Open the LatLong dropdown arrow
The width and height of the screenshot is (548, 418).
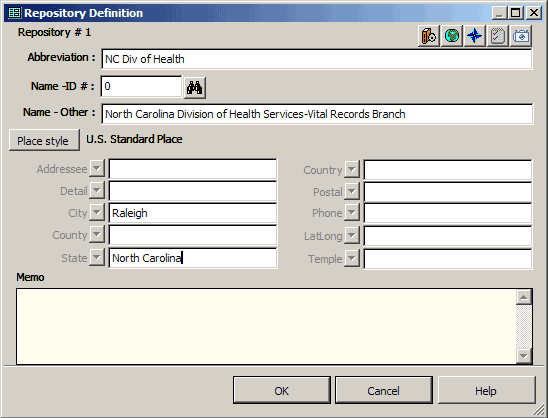352,235
